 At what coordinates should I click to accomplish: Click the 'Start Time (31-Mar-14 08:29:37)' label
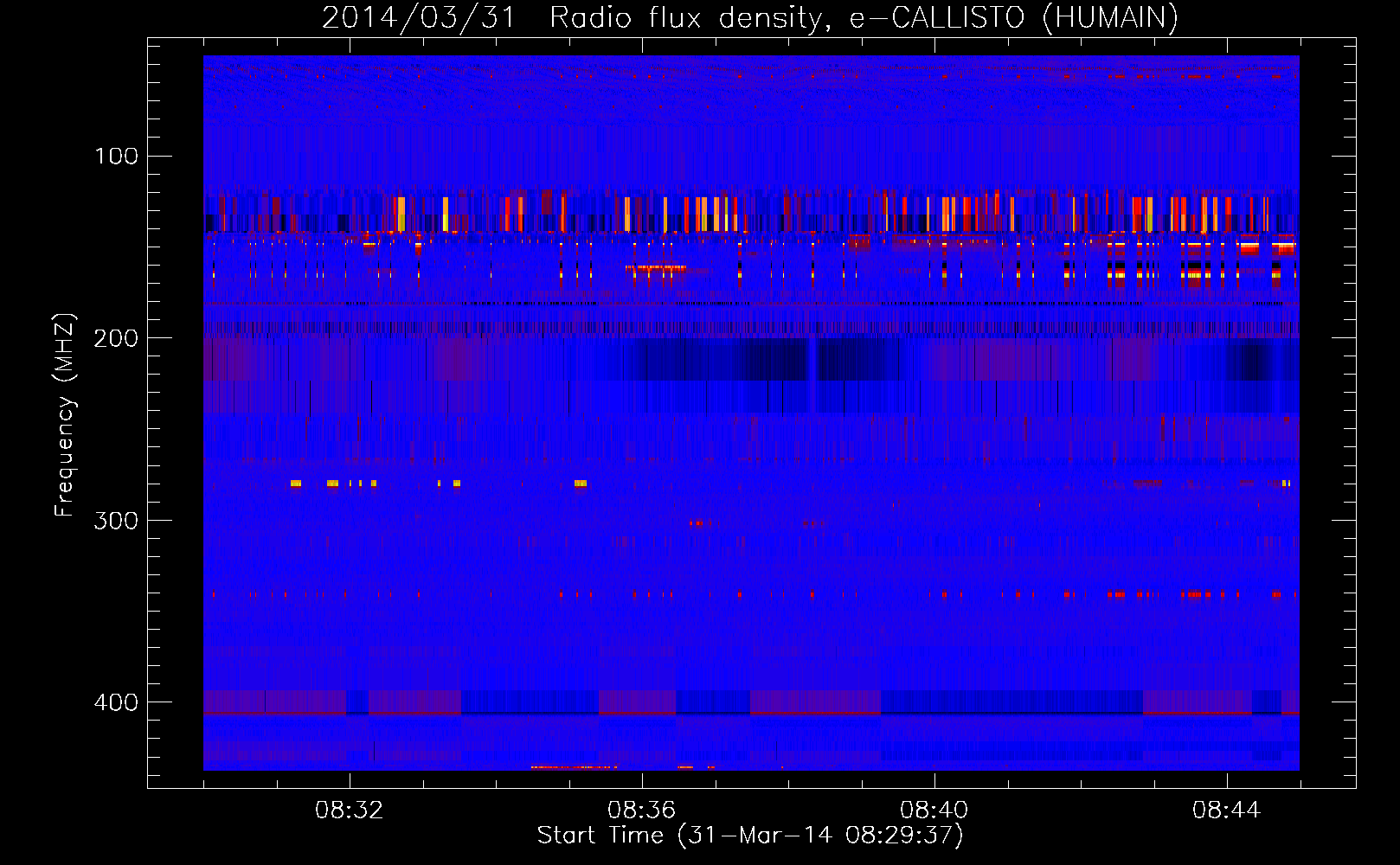pos(750,836)
